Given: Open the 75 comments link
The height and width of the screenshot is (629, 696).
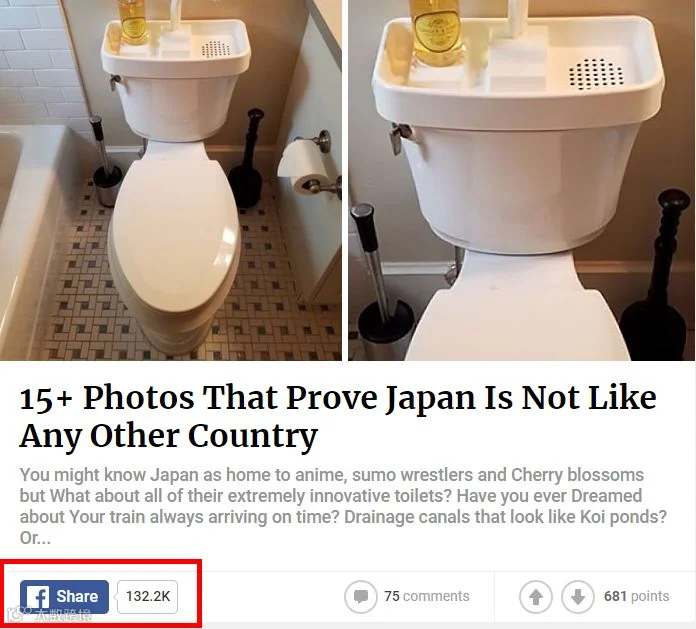Looking at the screenshot, I should click(x=427, y=596).
